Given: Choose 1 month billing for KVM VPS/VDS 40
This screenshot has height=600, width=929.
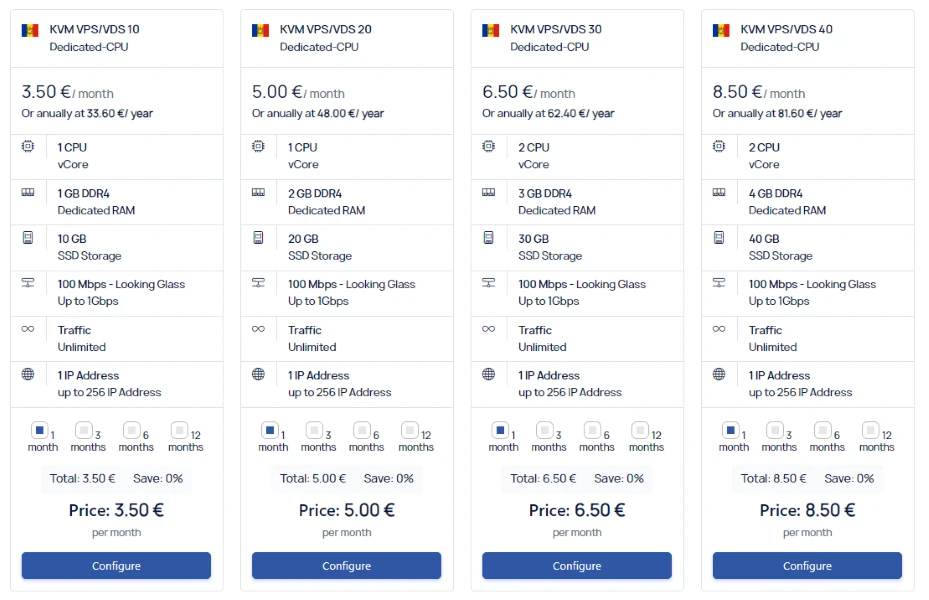Looking at the screenshot, I should [730, 431].
